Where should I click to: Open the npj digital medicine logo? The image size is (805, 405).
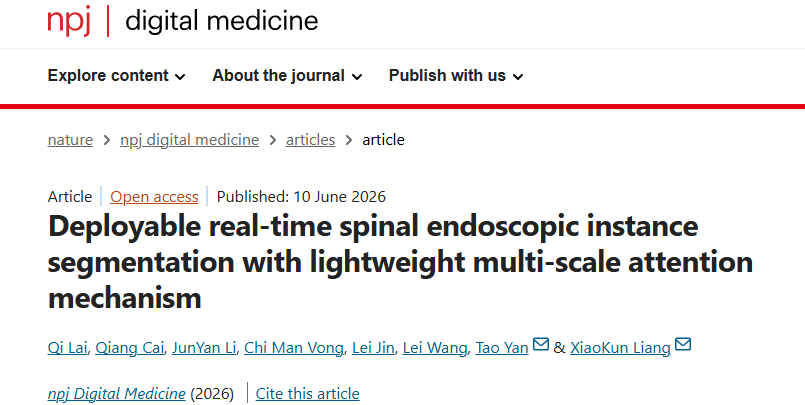183,22
